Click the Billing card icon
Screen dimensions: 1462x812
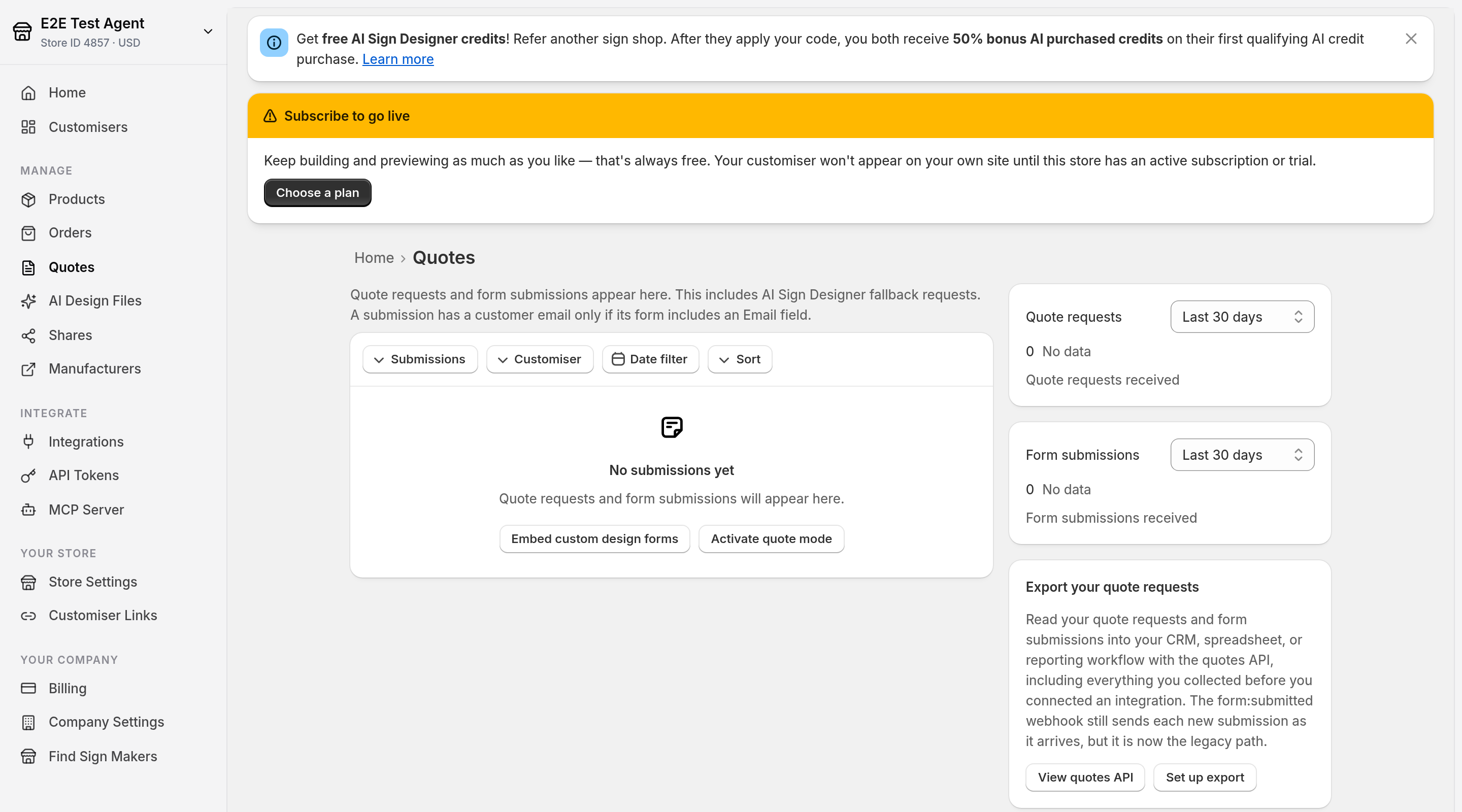(x=28, y=688)
